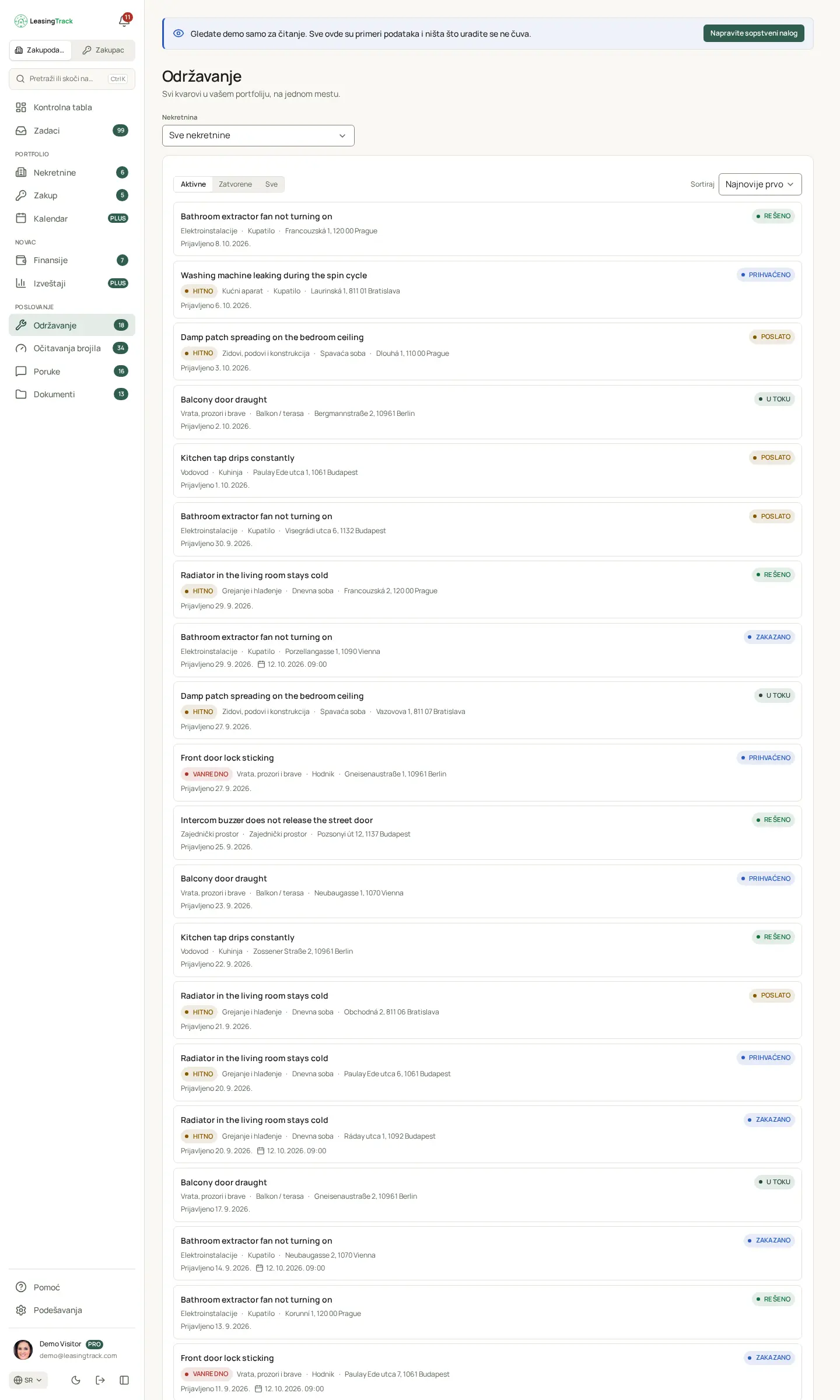Image resolution: width=840 pixels, height=1400 pixels.
Task: Open Očitavanja brojila gauge icon
Action: click(x=21, y=348)
